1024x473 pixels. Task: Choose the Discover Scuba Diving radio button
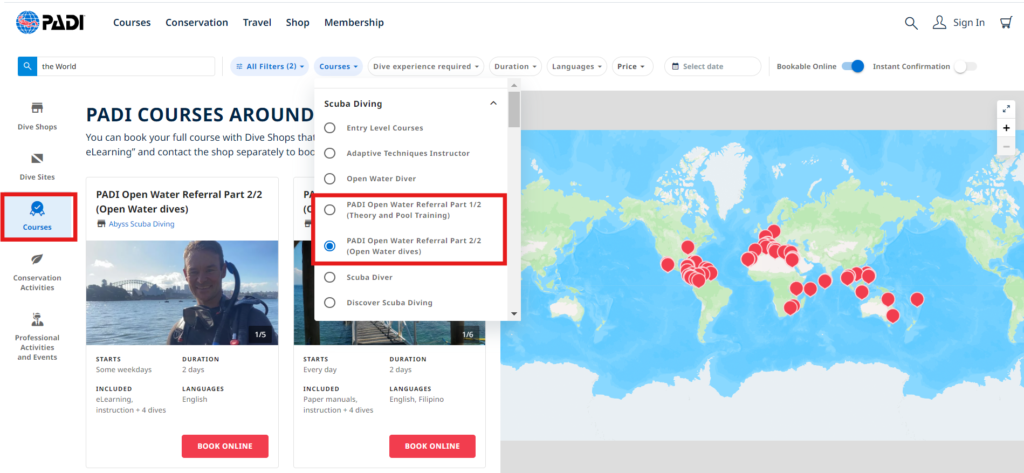[x=329, y=302]
